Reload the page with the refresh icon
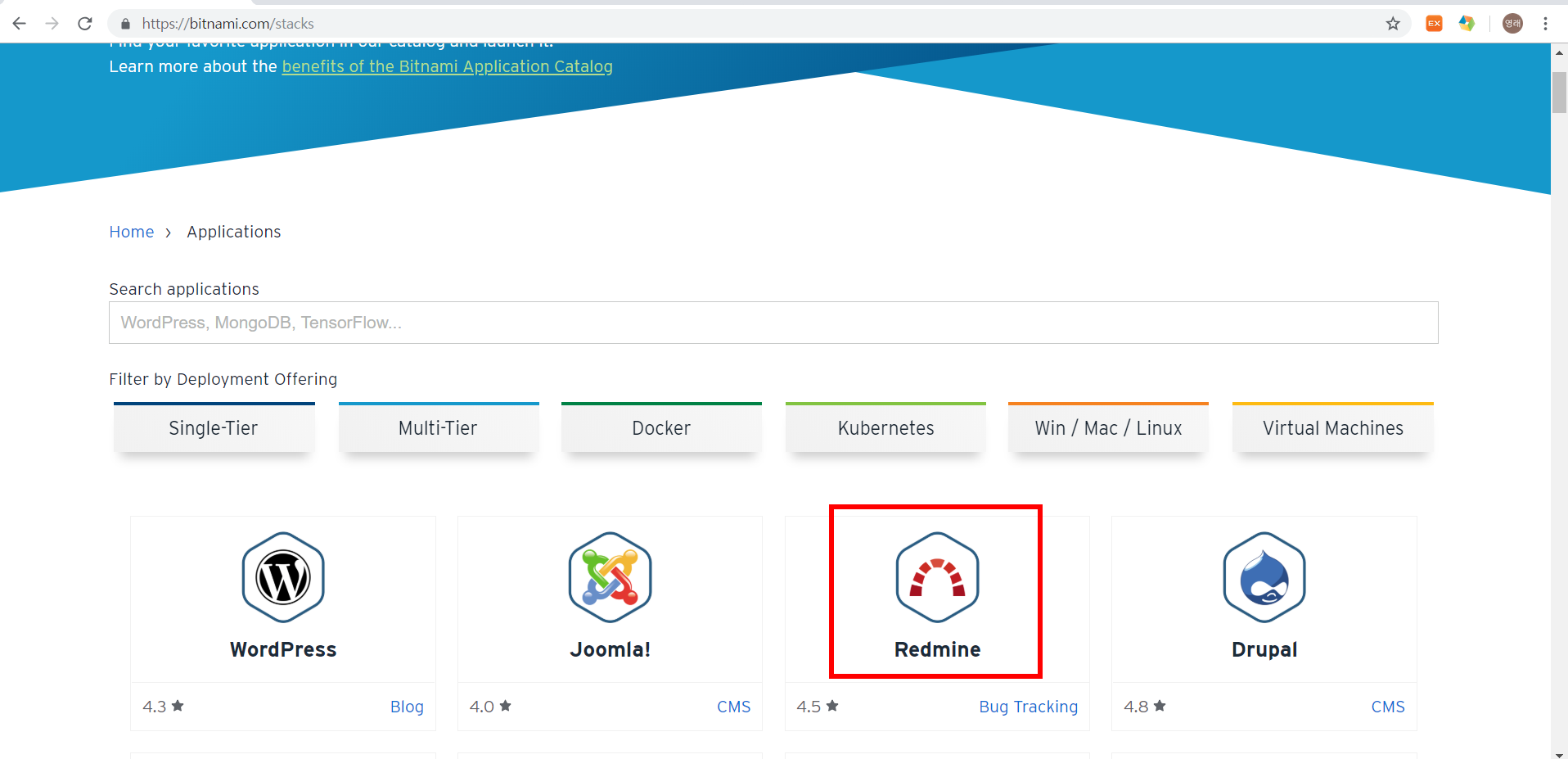 pyautogui.click(x=85, y=24)
